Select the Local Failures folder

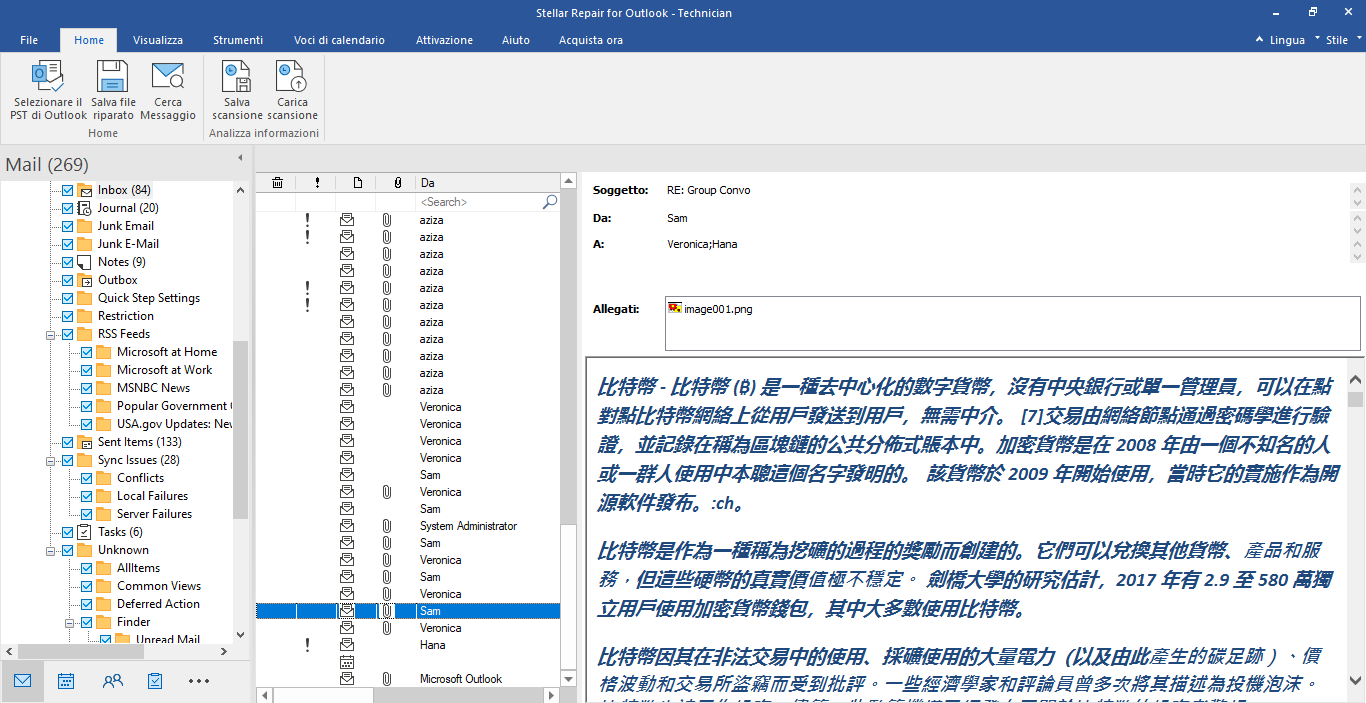152,496
